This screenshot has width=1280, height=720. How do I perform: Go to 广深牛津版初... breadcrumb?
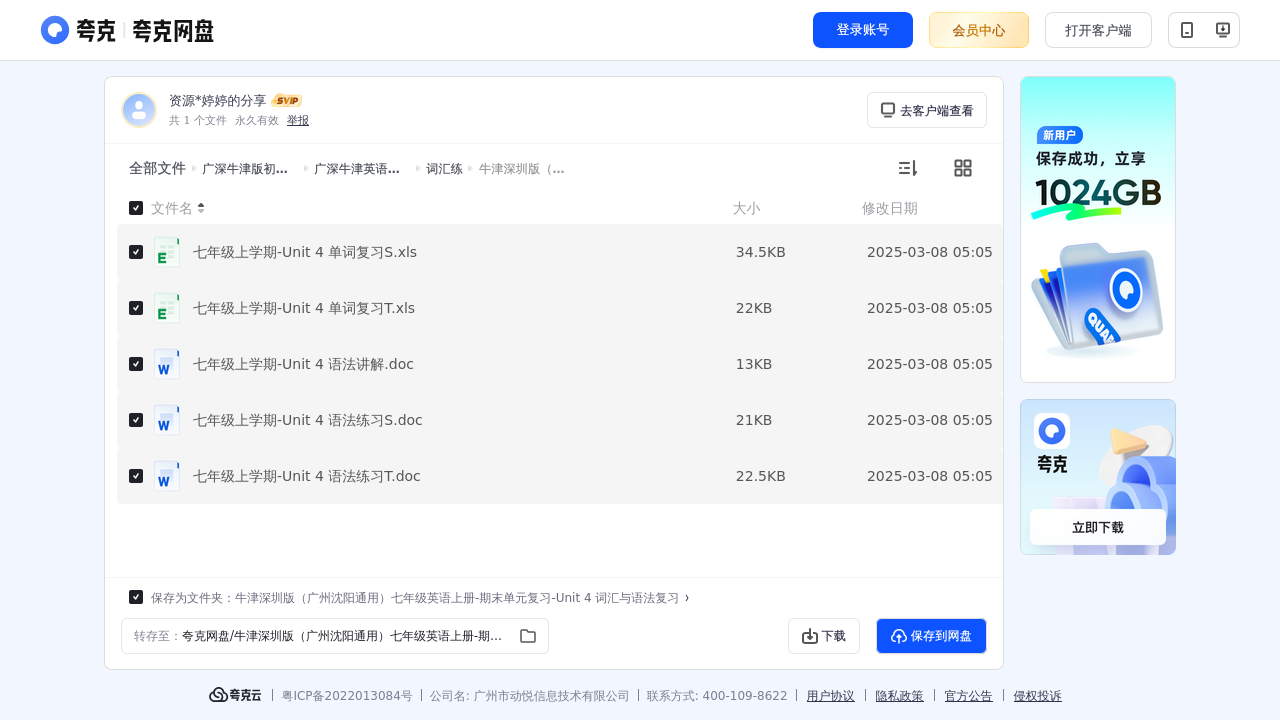(245, 169)
